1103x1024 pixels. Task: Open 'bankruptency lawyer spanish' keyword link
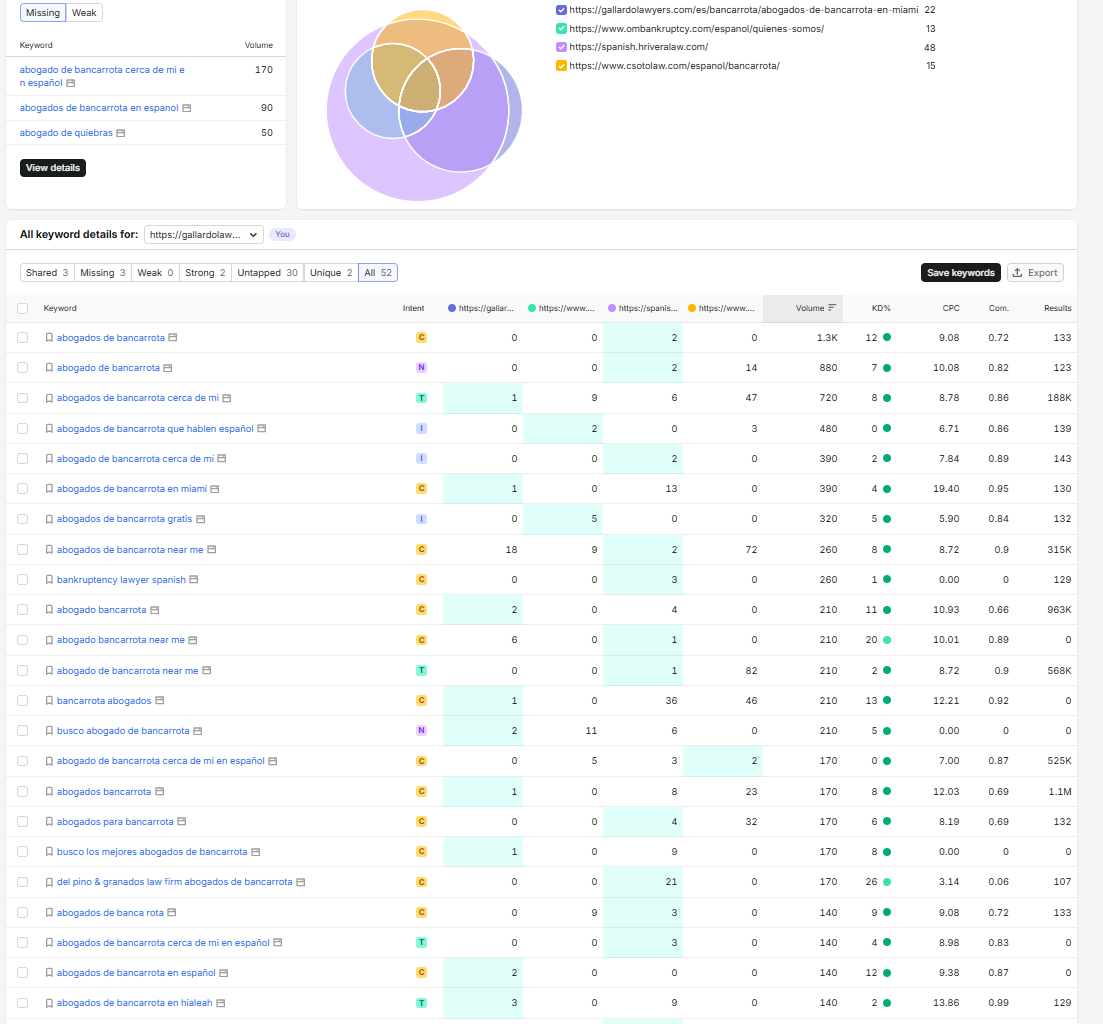pyautogui.click(x=122, y=580)
